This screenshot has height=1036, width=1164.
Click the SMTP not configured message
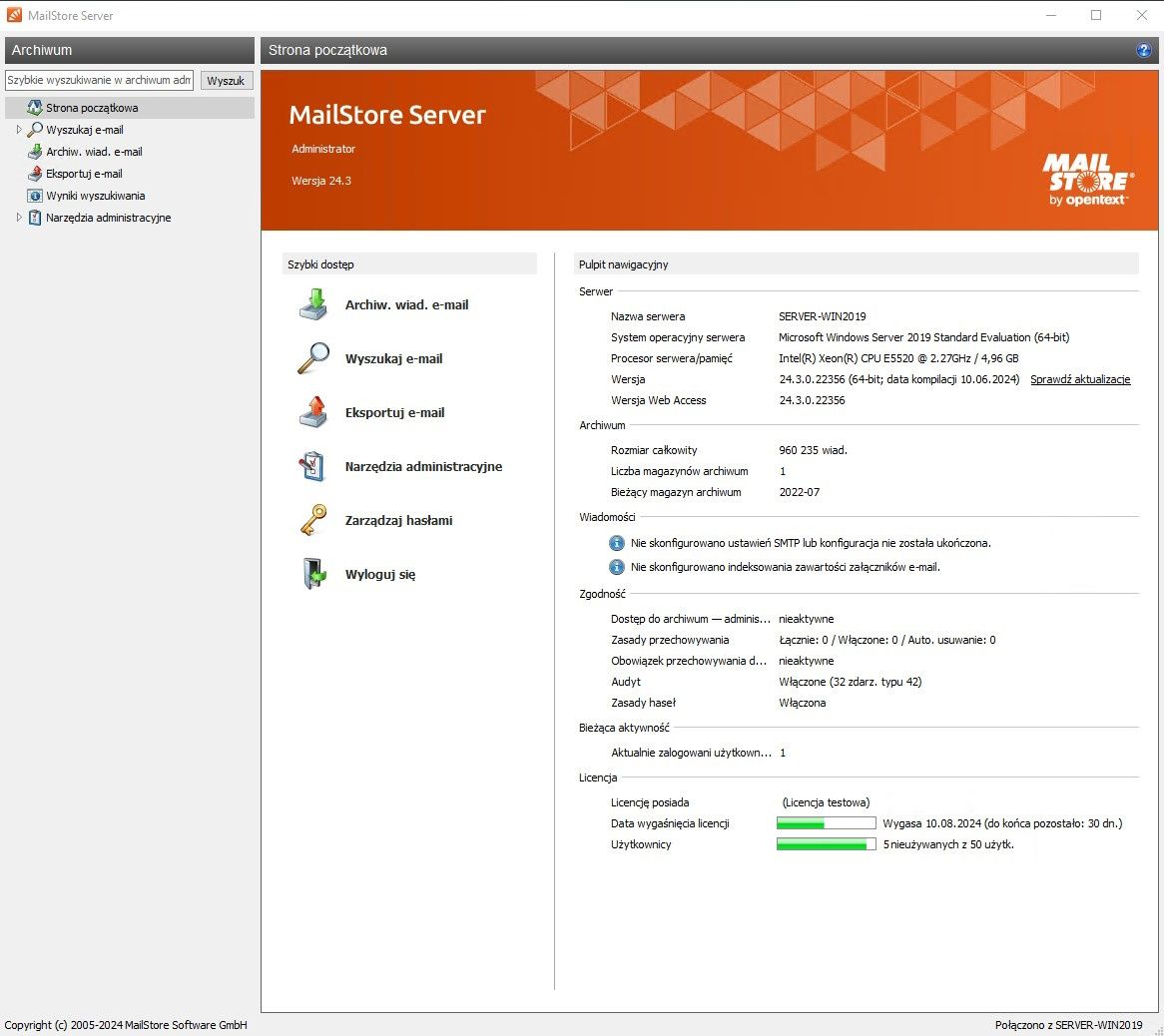pyautogui.click(x=811, y=543)
